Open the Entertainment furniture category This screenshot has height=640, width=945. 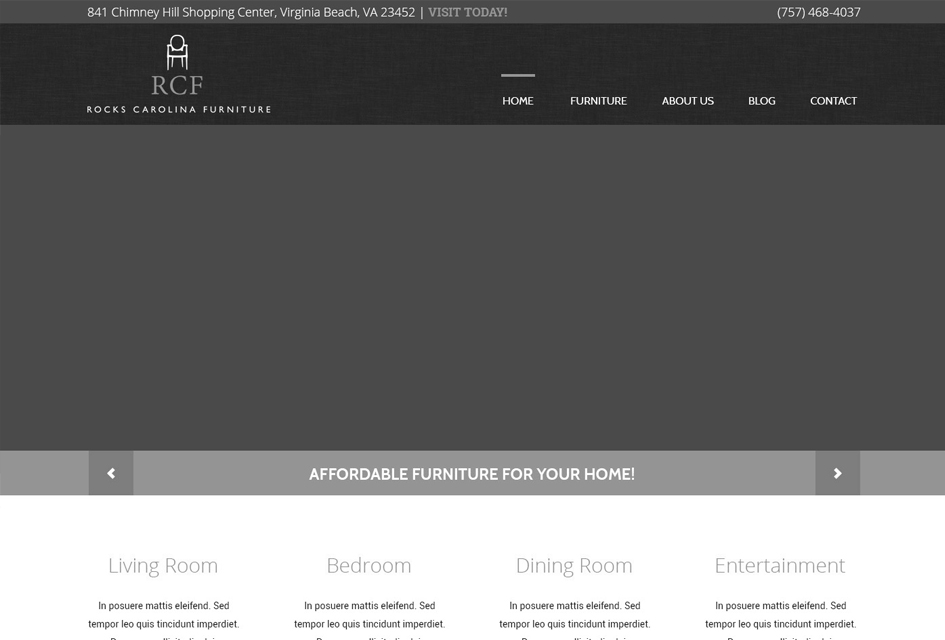tap(779, 565)
